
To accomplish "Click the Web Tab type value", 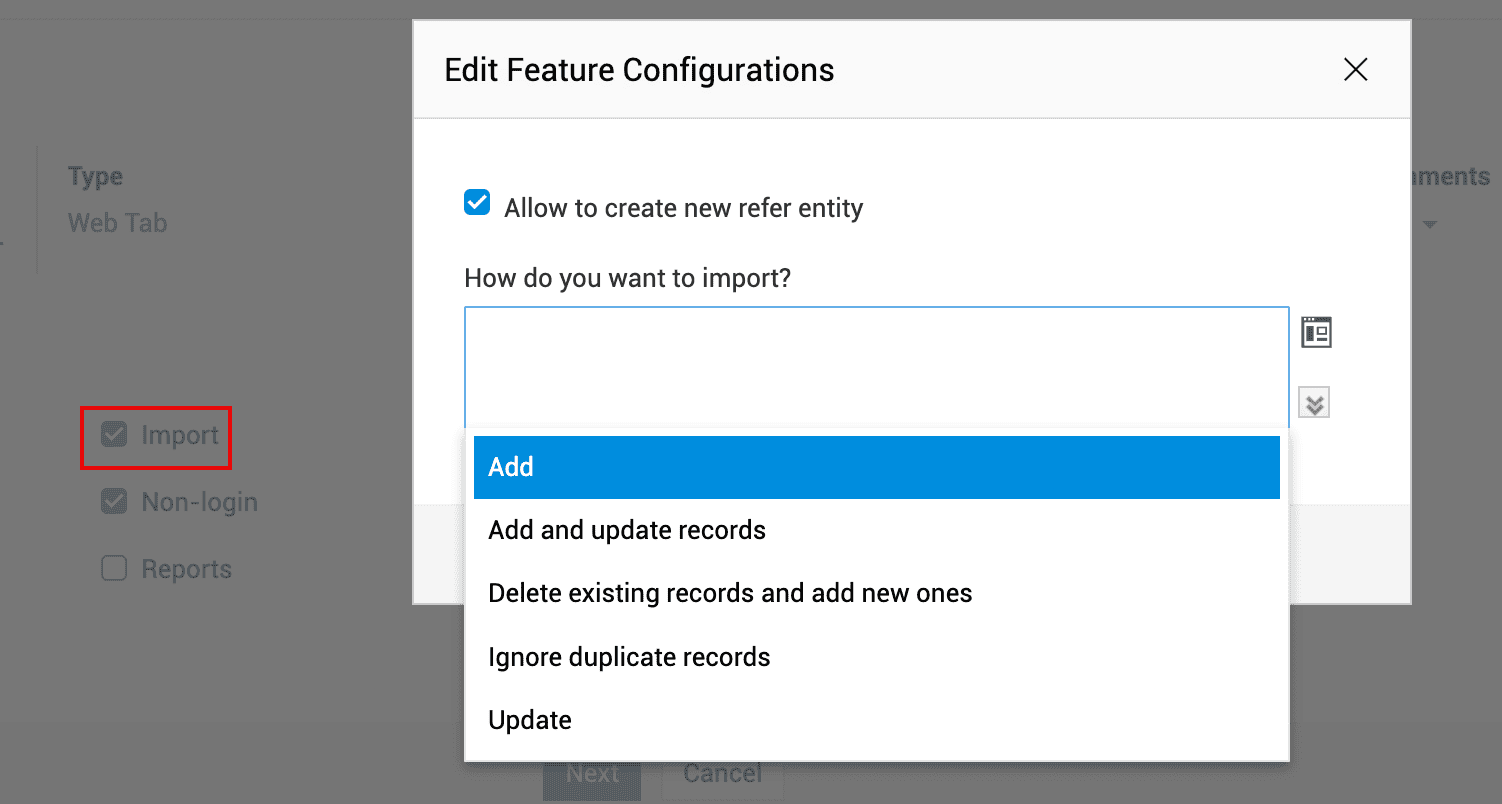I will coord(117,223).
